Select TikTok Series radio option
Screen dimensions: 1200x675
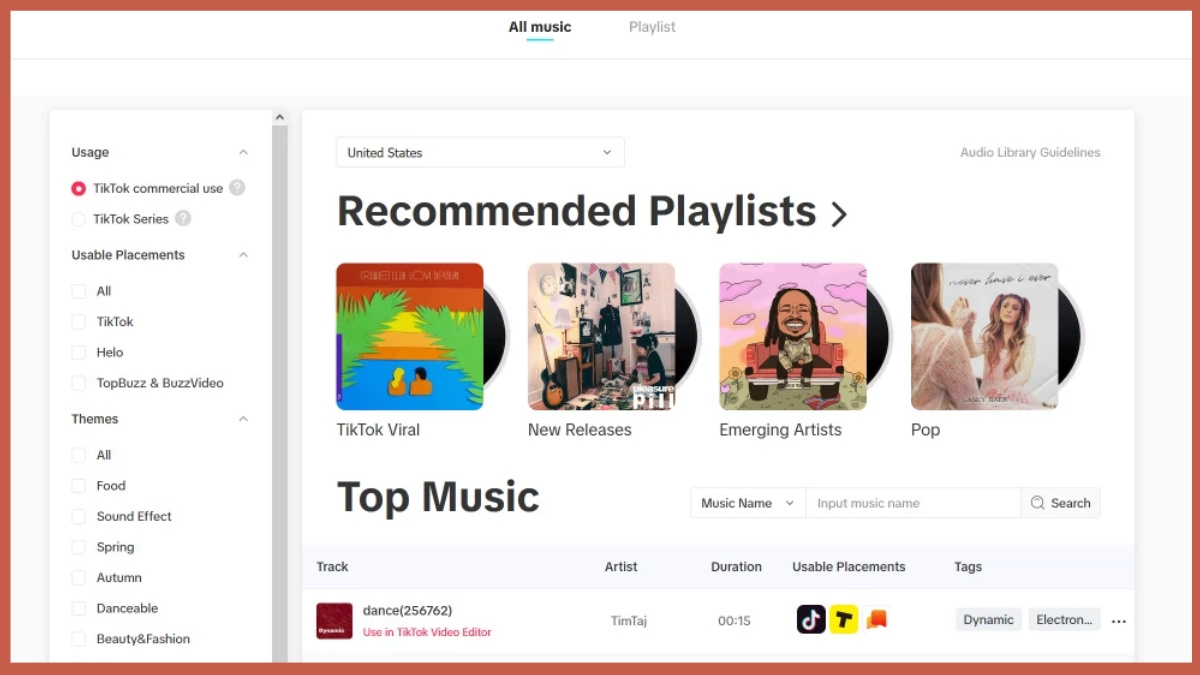pyautogui.click(x=79, y=219)
